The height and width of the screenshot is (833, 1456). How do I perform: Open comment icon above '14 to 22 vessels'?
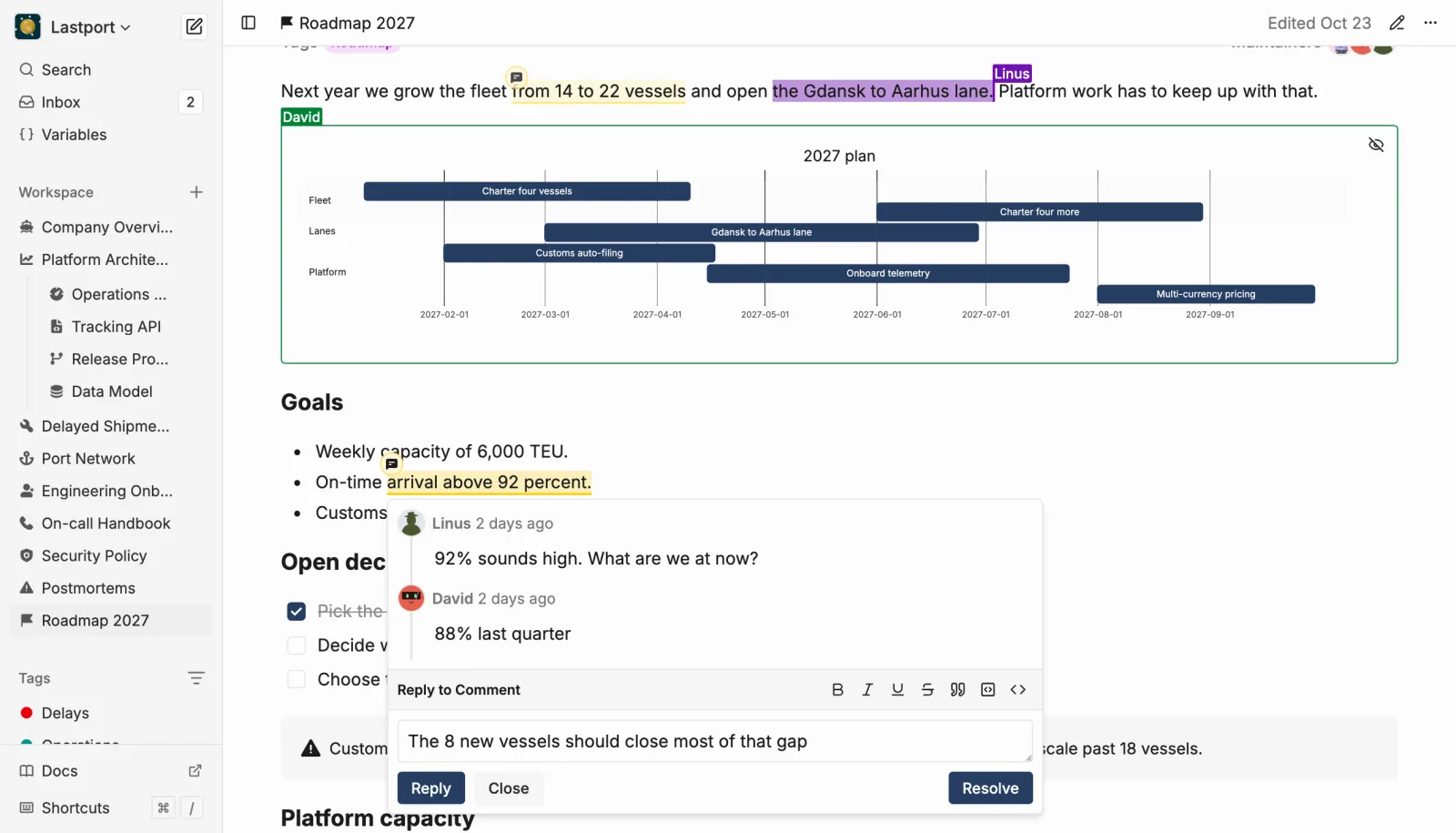(516, 77)
